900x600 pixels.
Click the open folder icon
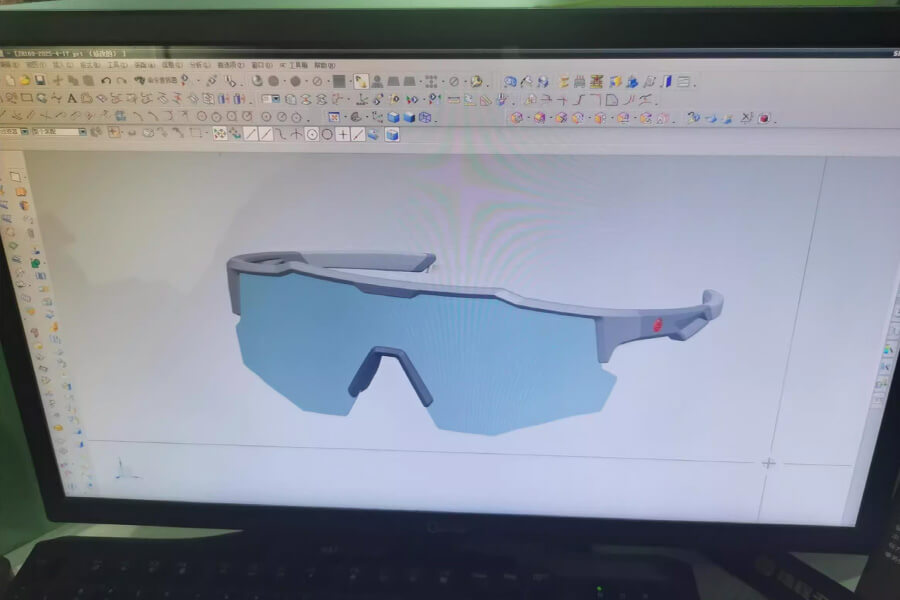pos(24,79)
